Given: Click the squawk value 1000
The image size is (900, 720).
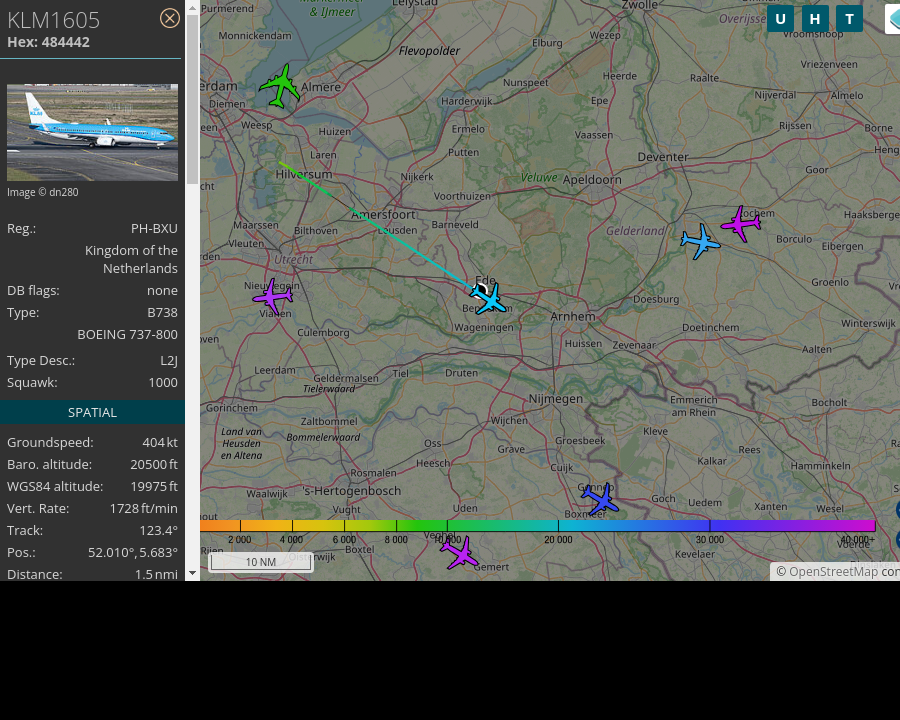Looking at the screenshot, I should [163, 382].
